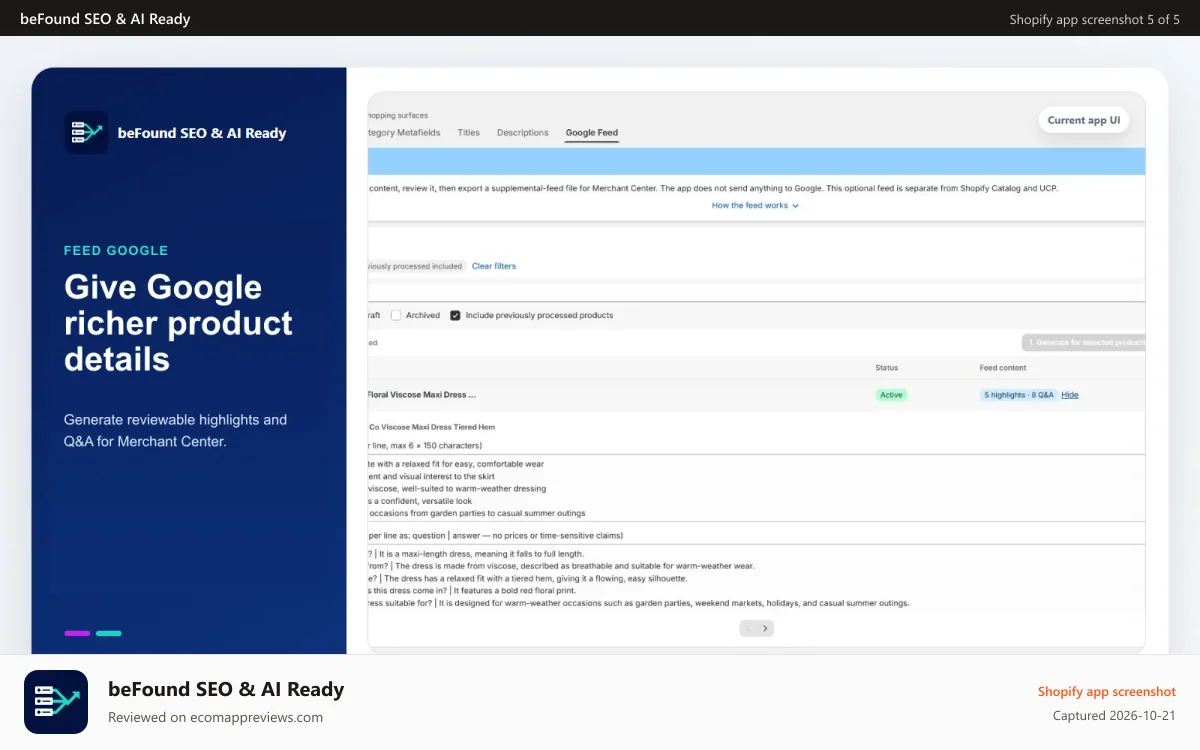Click the teal slide indicator dash

(x=109, y=633)
